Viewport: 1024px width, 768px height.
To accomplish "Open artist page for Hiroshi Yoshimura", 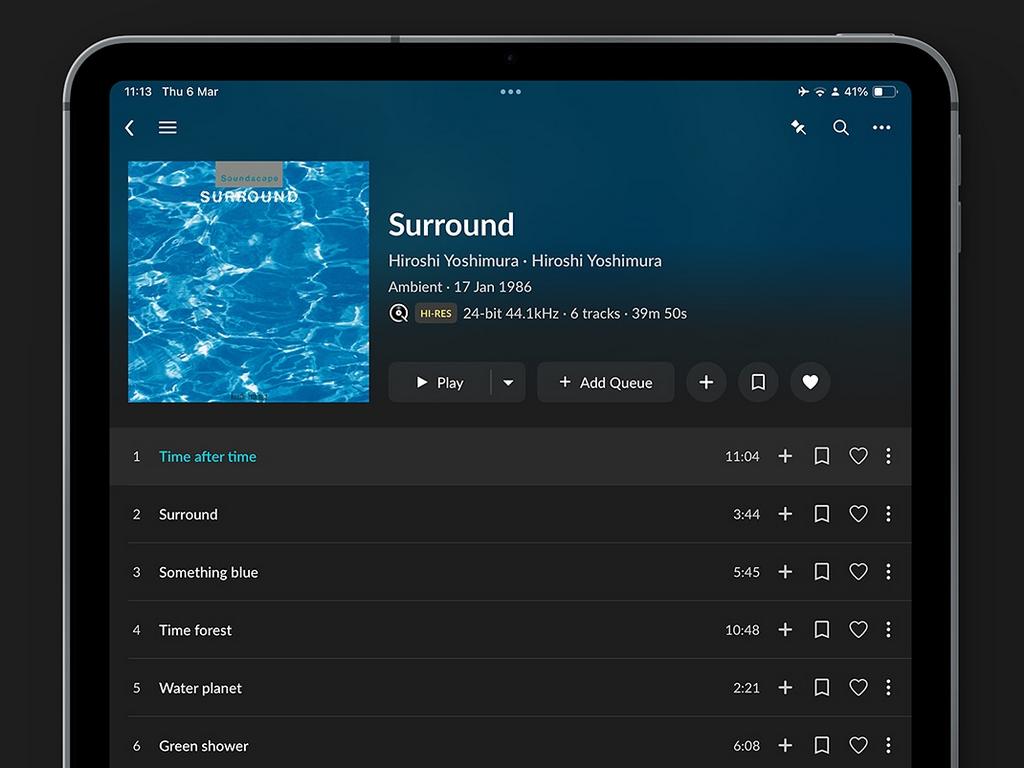I will 451,260.
